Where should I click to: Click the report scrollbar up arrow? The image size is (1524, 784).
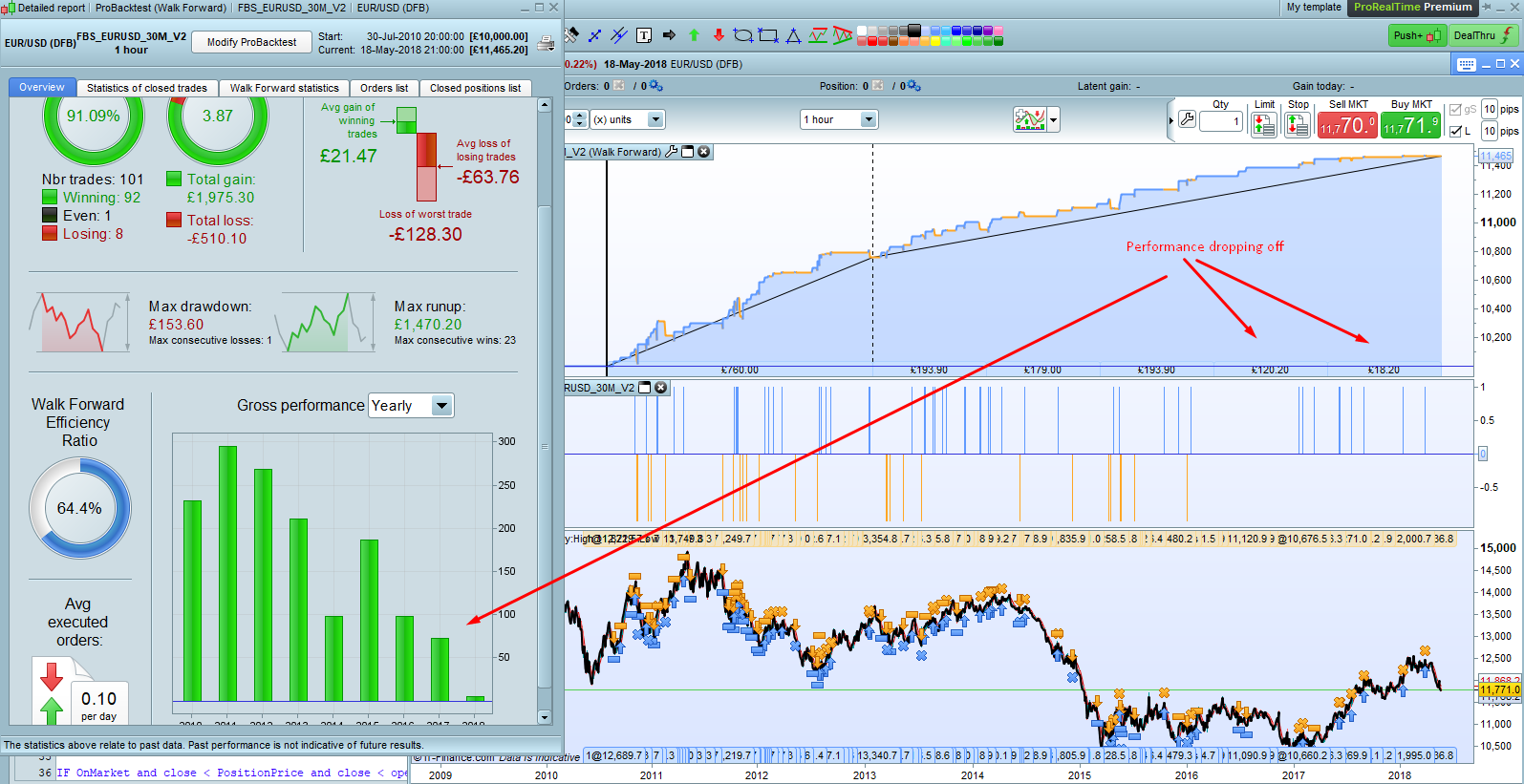545,105
